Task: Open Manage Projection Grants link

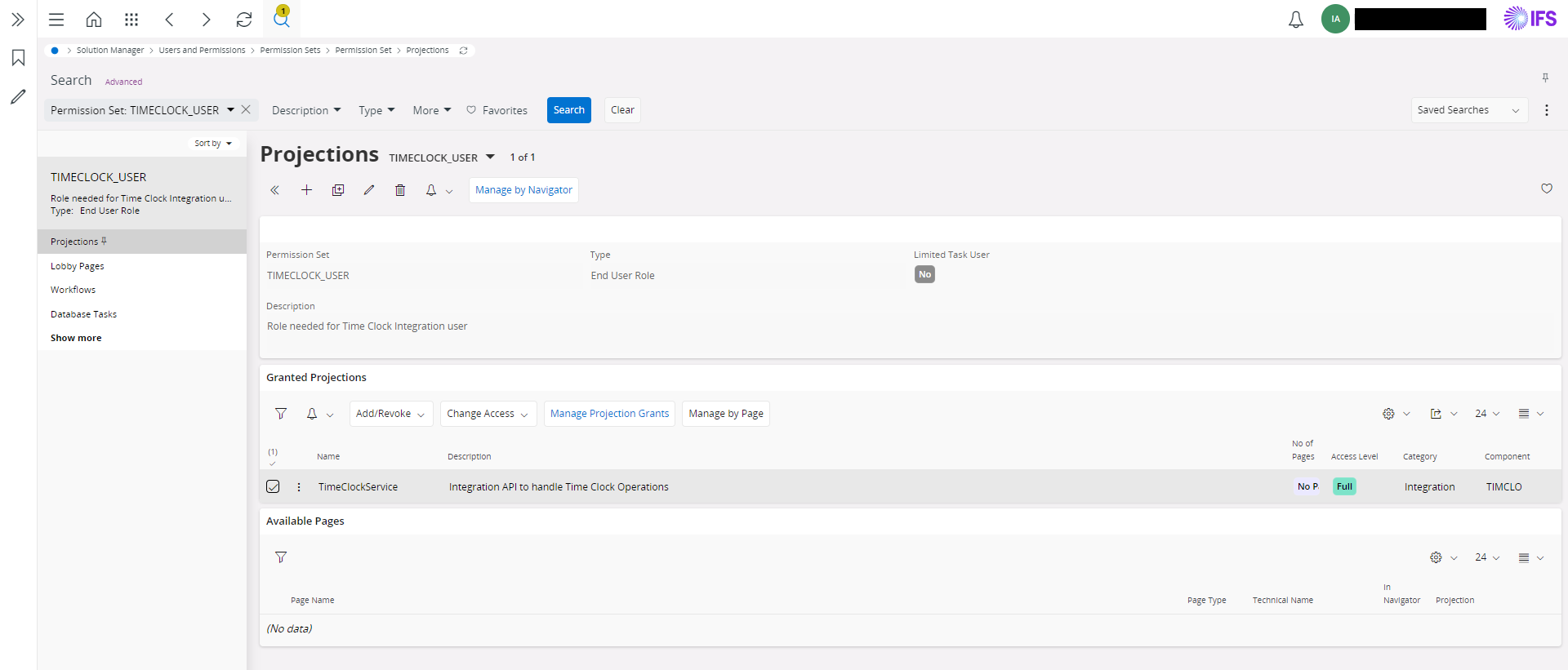Action: 609,414
